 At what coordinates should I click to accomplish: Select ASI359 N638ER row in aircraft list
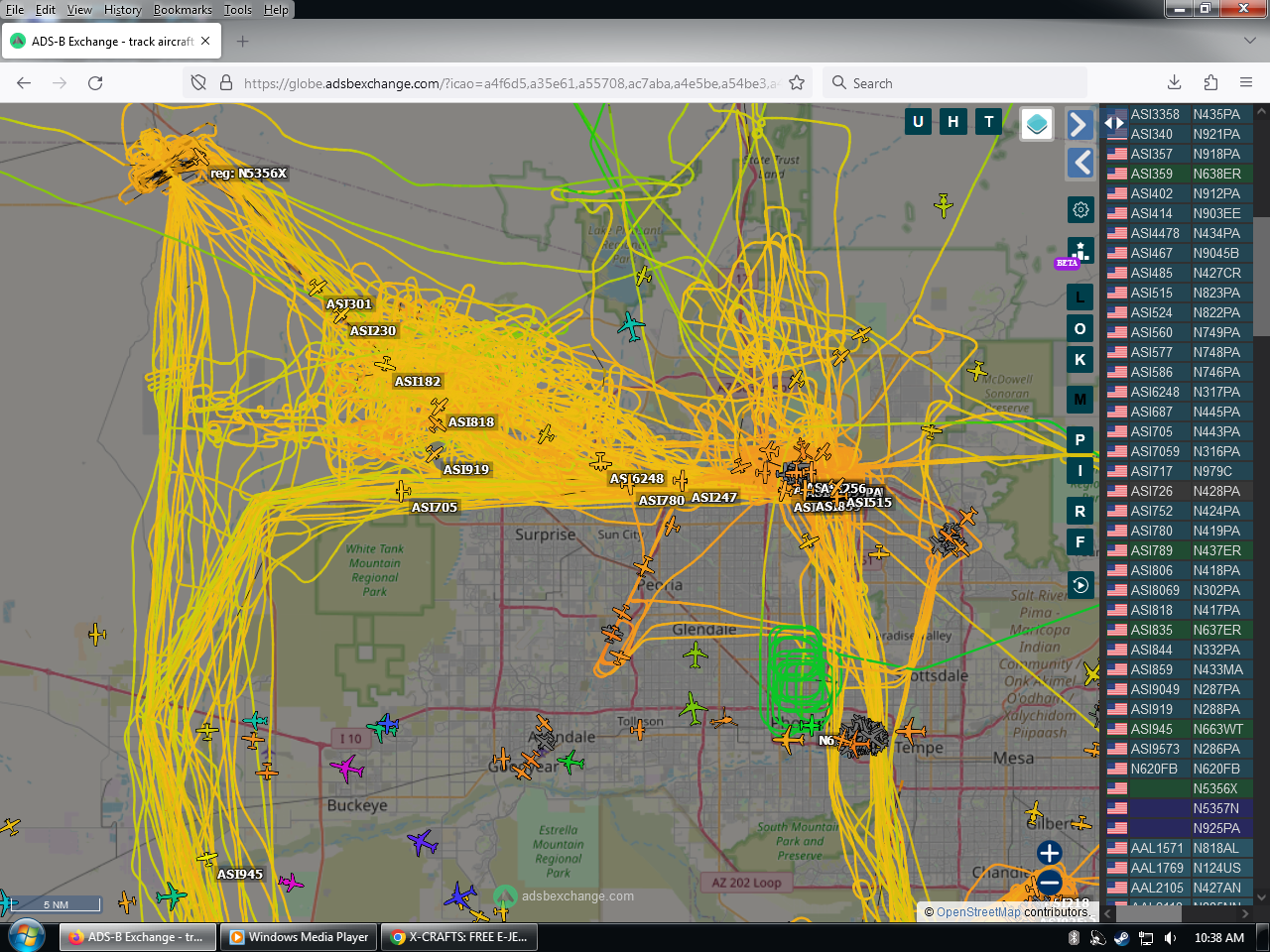click(x=1179, y=174)
